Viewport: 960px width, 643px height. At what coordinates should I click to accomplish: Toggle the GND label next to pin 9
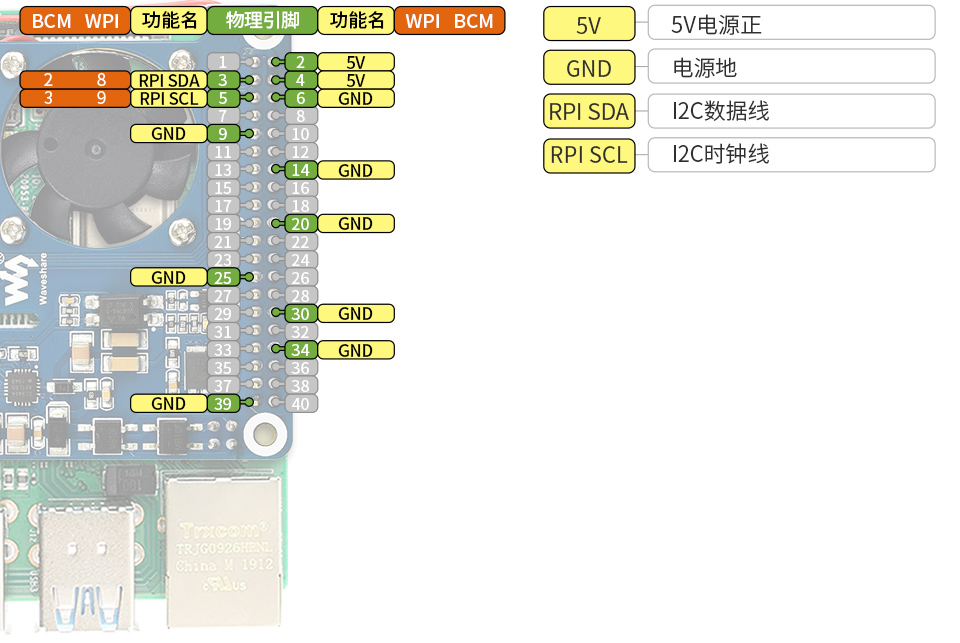point(168,133)
